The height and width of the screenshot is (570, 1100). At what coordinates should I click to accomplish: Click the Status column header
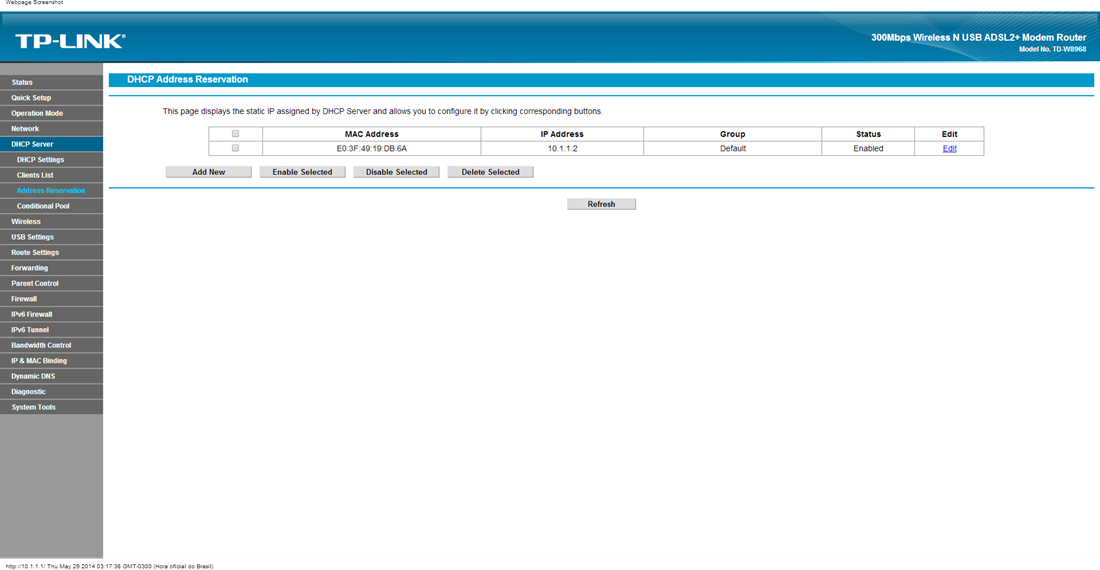point(868,134)
